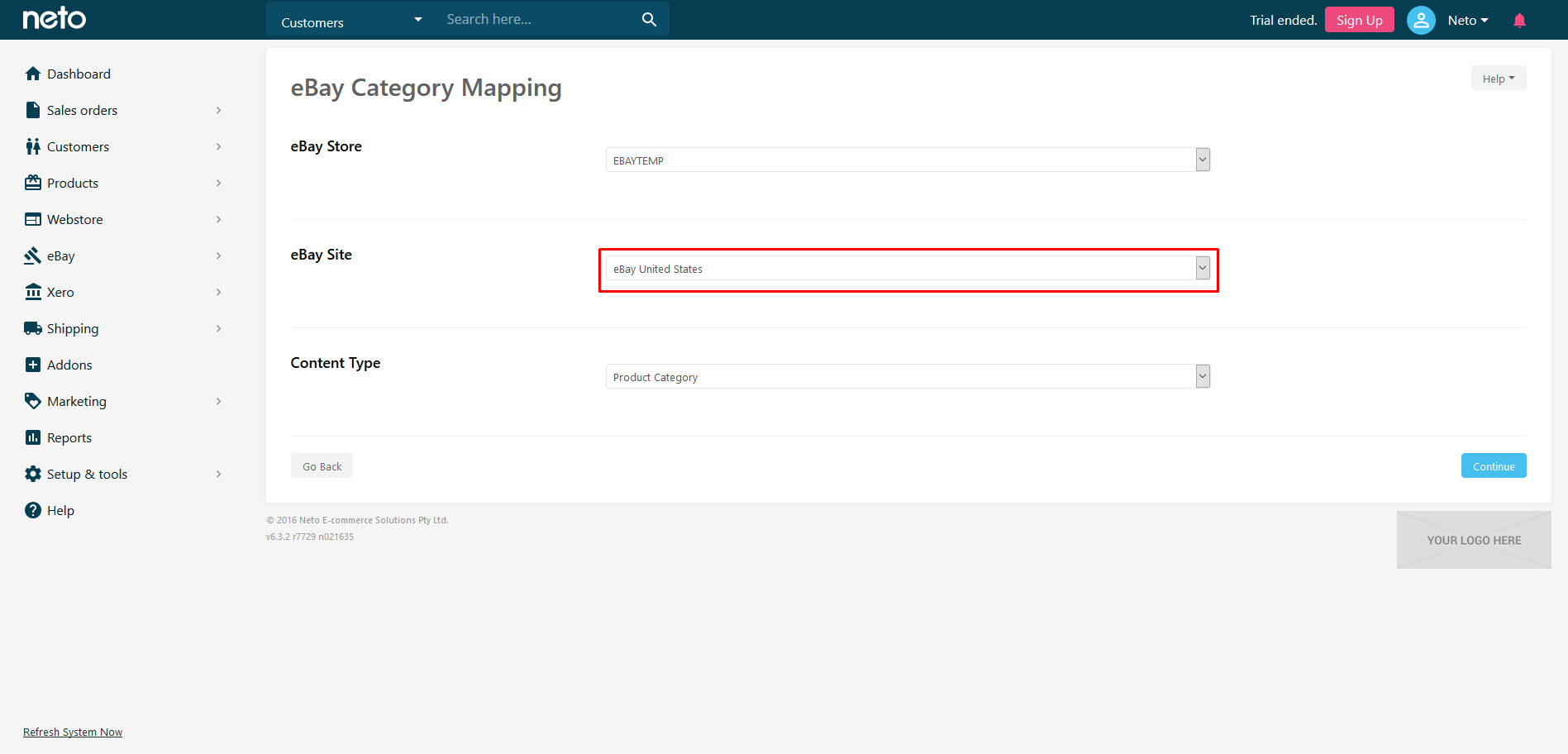Expand the Products submenu chevron

[219, 183]
